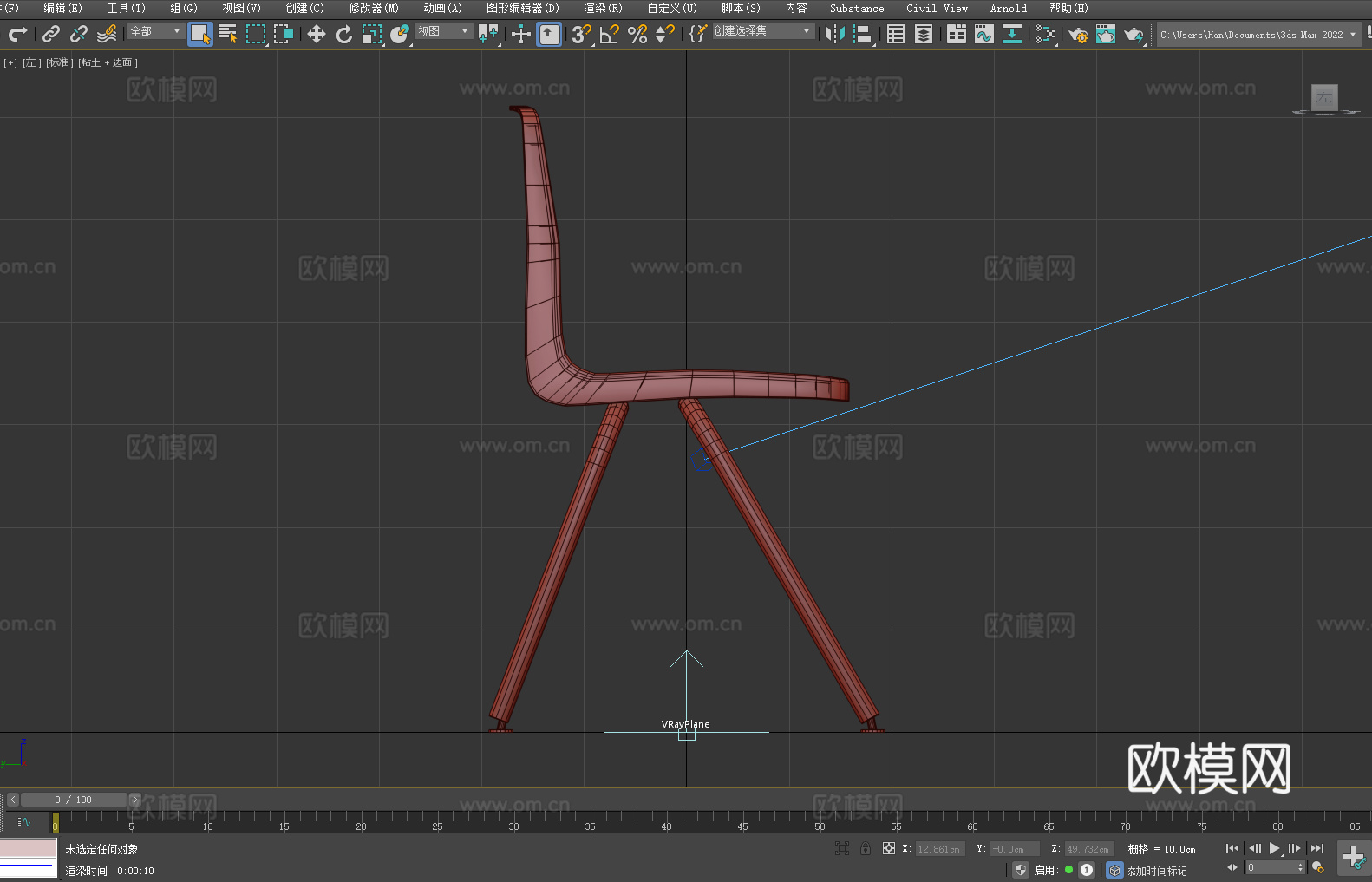This screenshot has width=1372, height=882.
Task: Open the 视图(V) menu
Action: pyautogui.click(x=241, y=8)
